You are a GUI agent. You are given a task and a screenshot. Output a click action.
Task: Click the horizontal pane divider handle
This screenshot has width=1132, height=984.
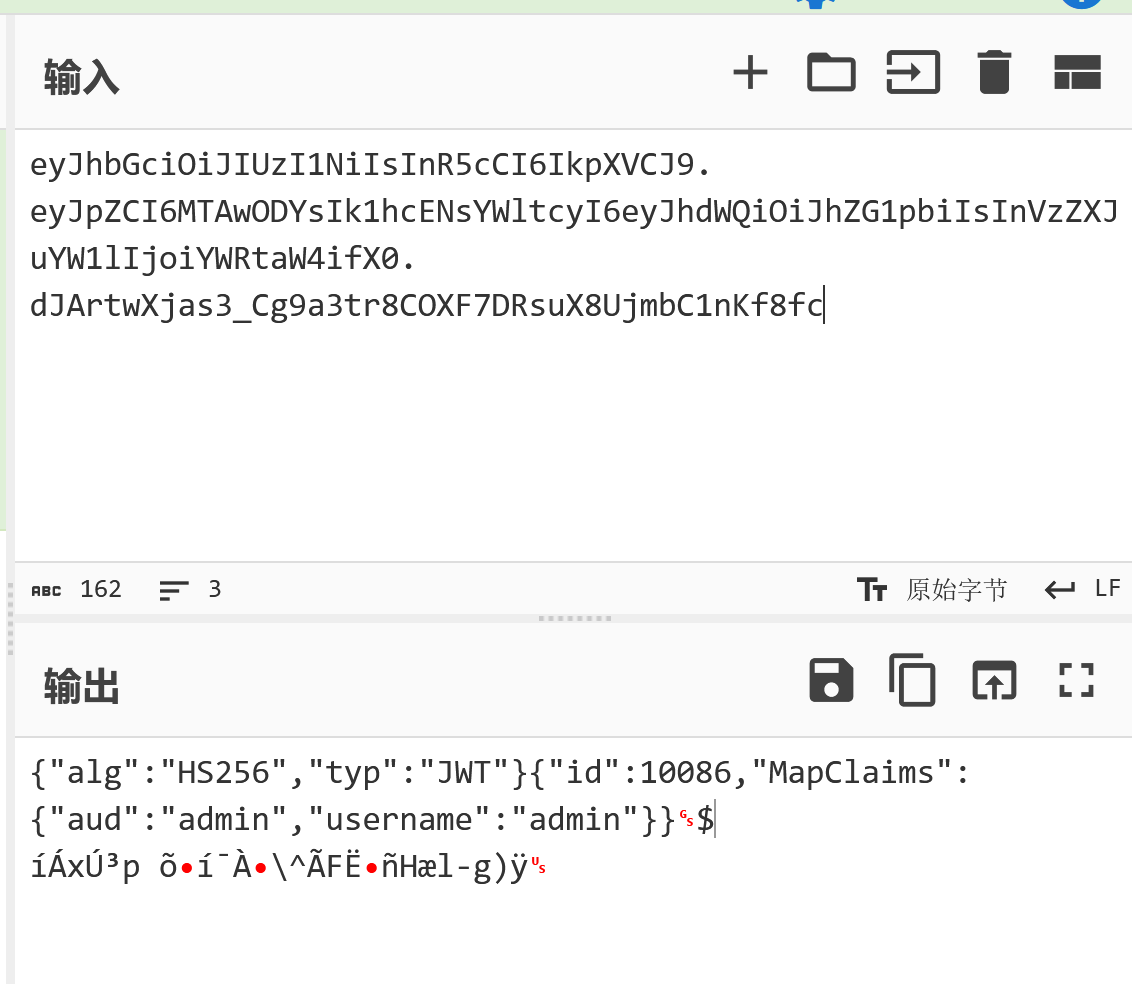[x=575, y=619]
